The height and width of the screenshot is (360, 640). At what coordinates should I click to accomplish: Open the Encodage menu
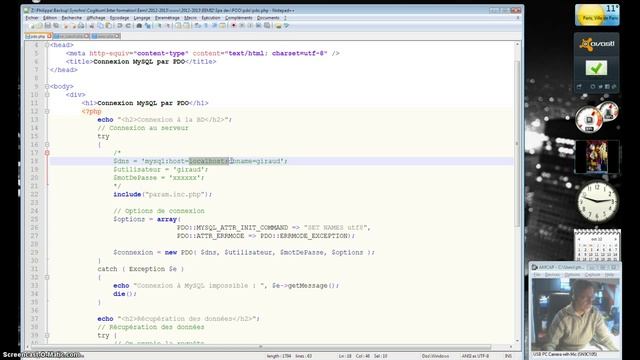pyautogui.click(x=119, y=18)
